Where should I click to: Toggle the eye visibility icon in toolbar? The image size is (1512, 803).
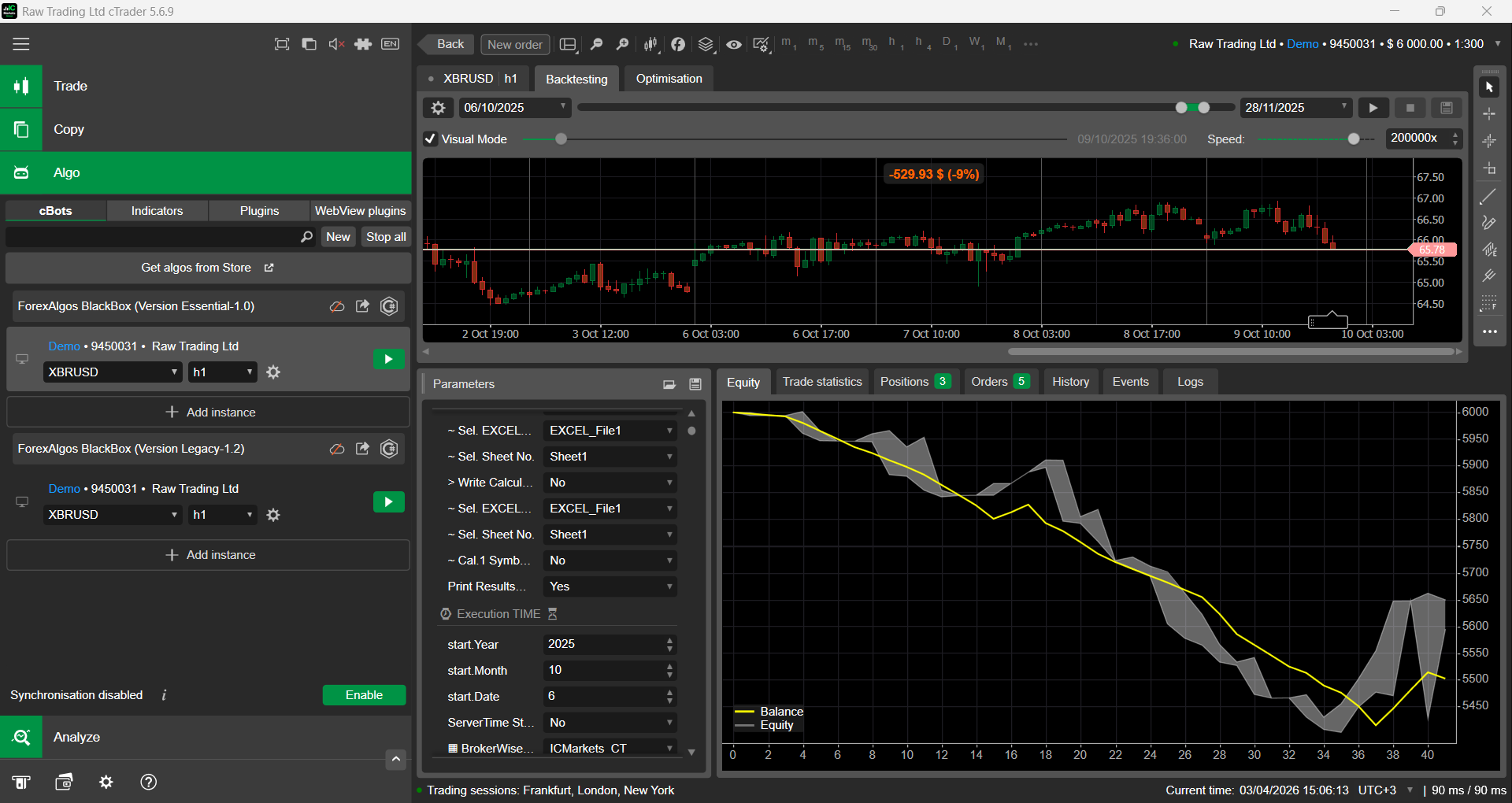pos(734,44)
